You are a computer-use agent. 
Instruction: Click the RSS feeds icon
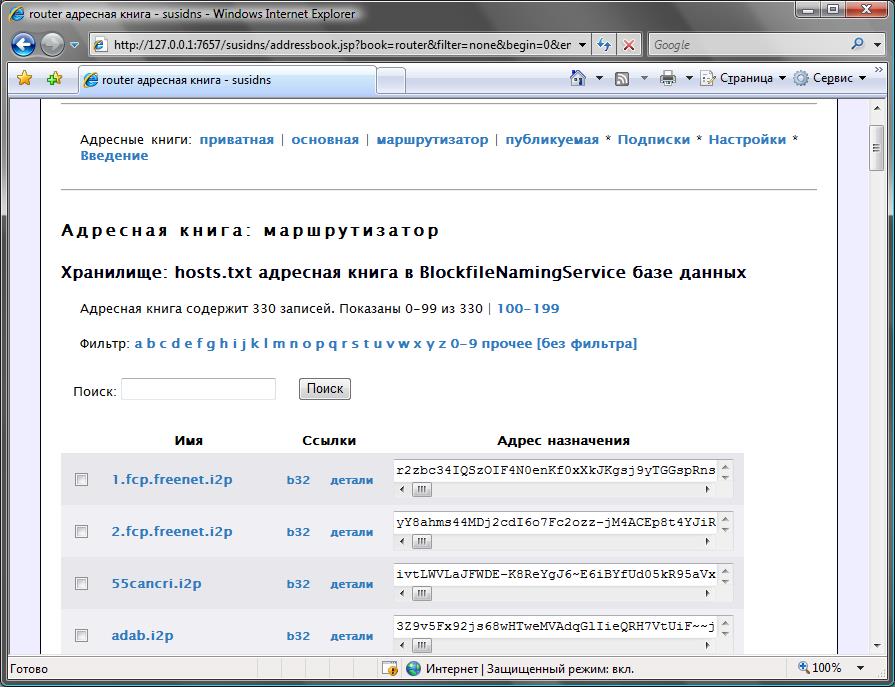[621, 78]
